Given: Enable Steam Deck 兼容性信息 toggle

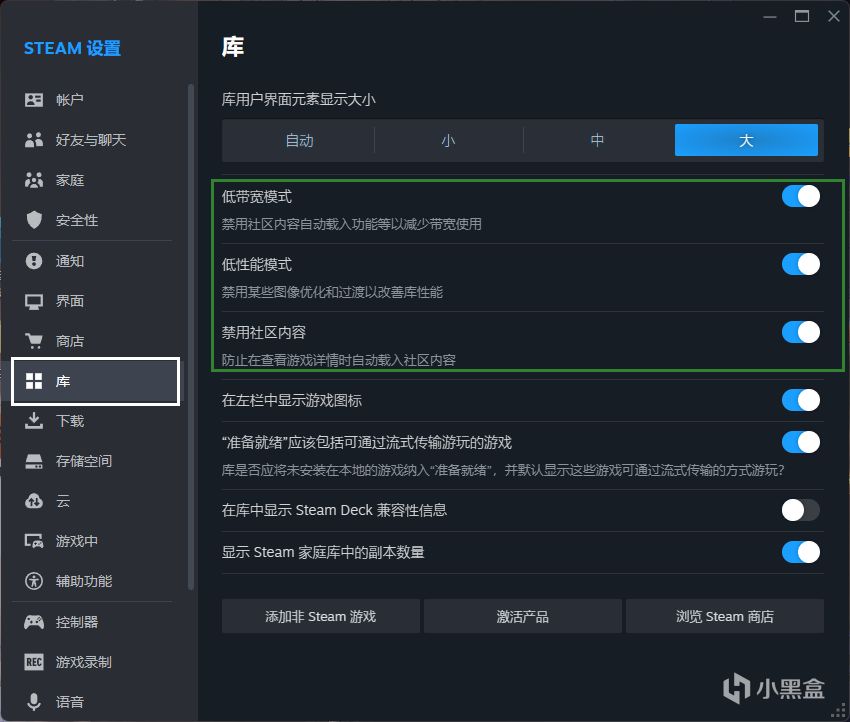Looking at the screenshot, I should [x=801, y=510].
